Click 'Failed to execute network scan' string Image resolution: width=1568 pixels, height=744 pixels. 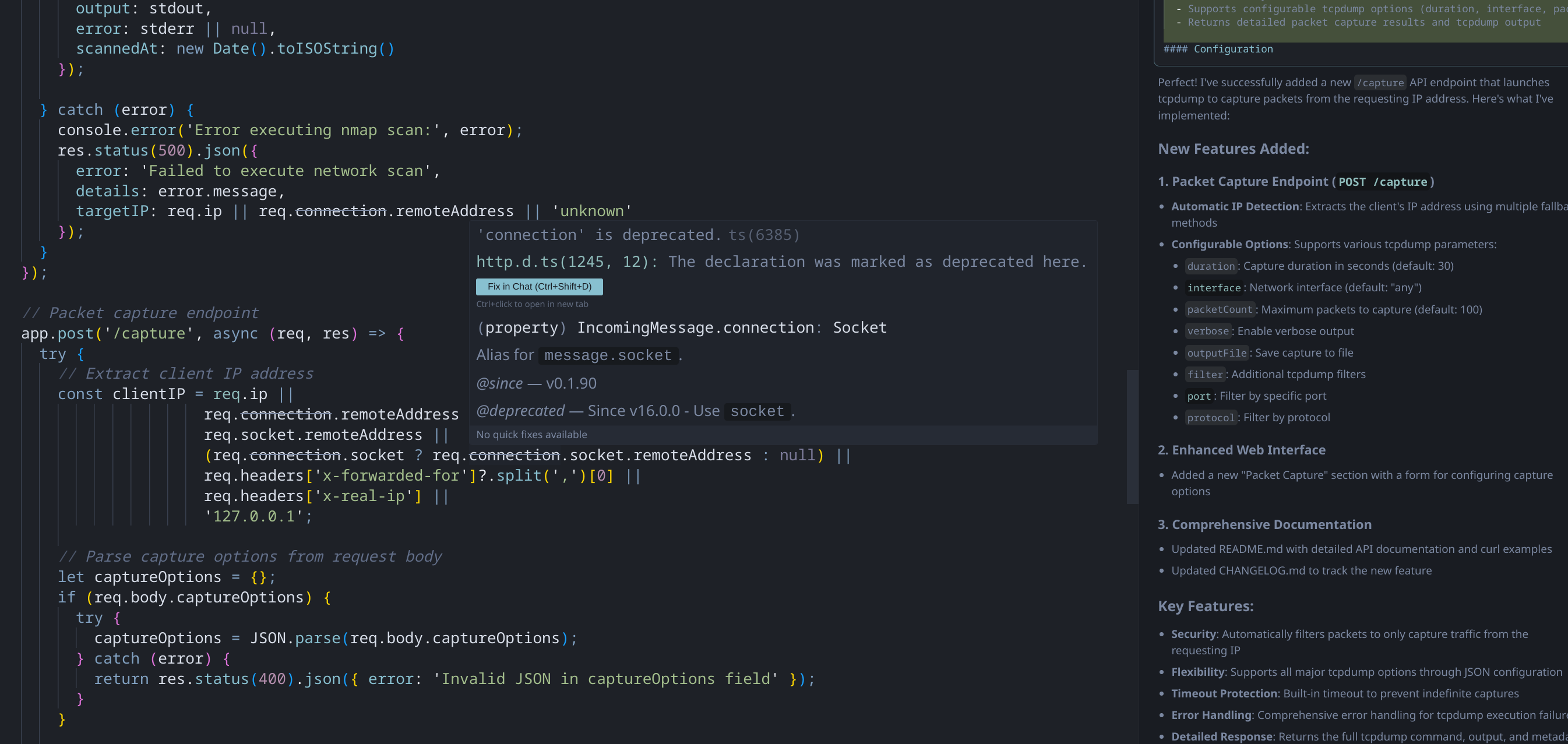pos(286,171)
